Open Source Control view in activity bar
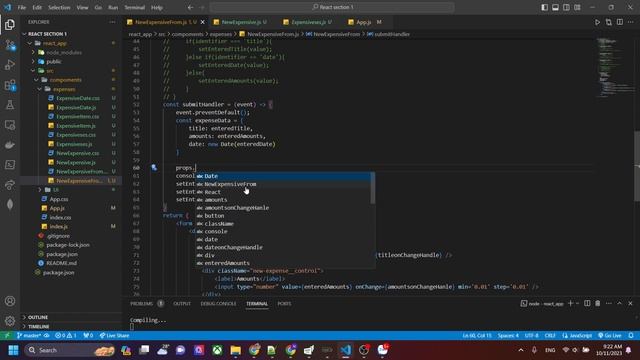This screenshot has height=360, width=640. (10, 45)
